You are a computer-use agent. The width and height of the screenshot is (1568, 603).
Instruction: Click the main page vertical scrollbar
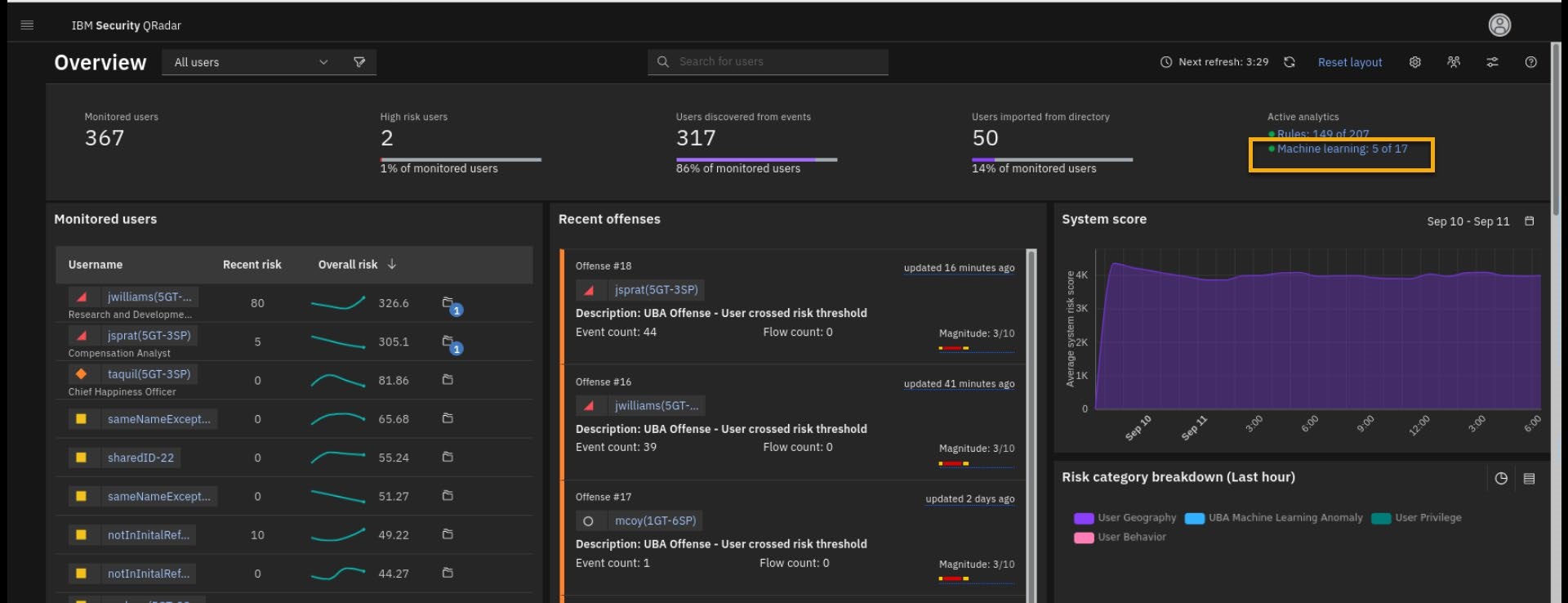1556,131
